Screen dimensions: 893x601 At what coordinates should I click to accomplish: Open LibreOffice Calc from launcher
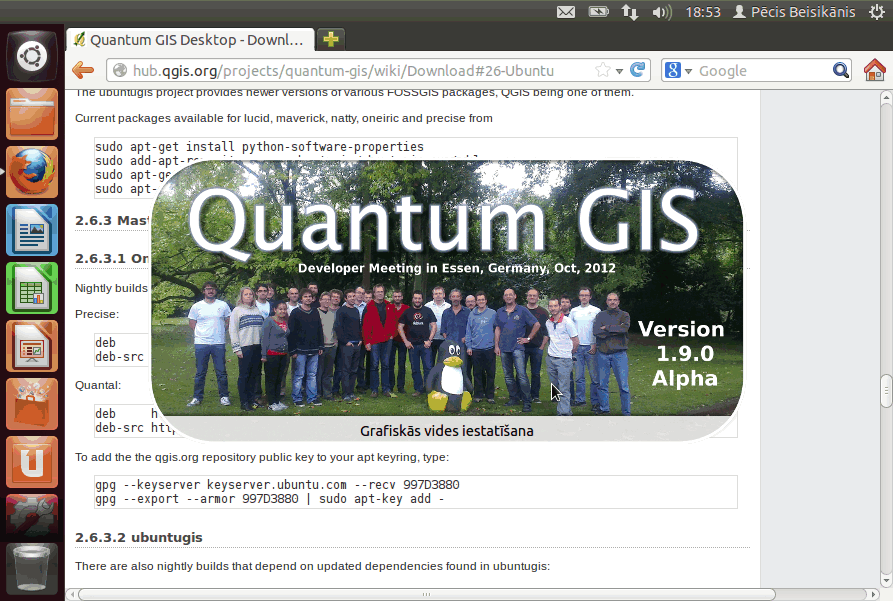tap(32, 288)
